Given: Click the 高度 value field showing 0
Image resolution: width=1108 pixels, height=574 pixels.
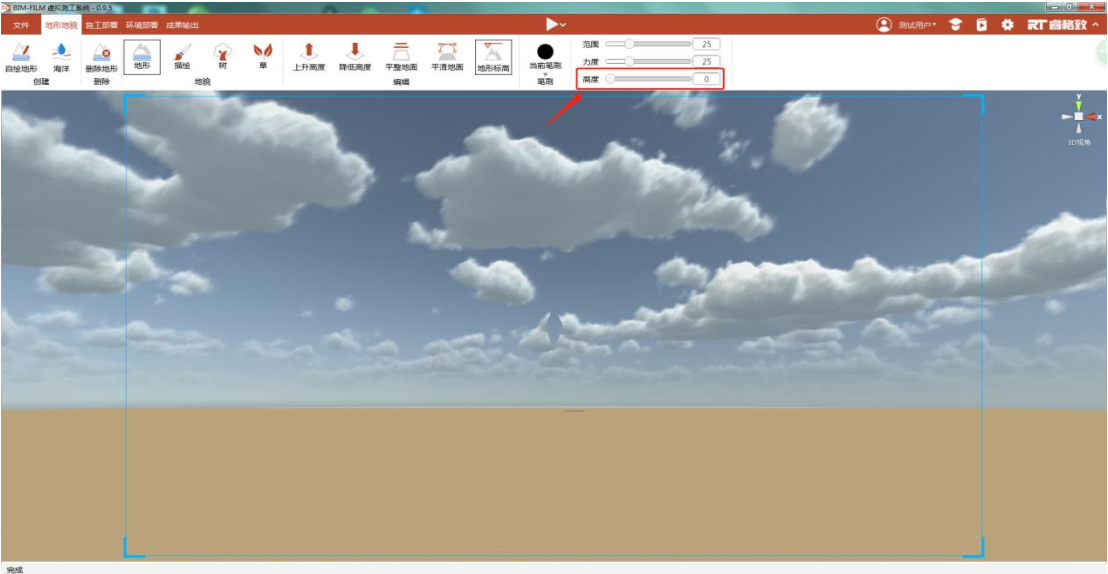Looking at the screenshot, I should tap(707, 79).
